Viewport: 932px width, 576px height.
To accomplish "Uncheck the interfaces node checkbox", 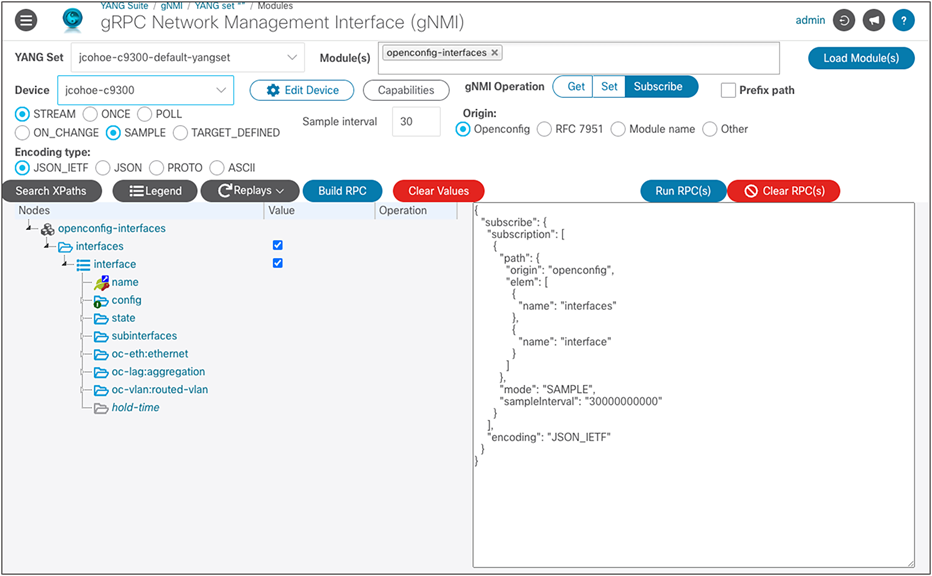I will pyautogui.click(x=278, y=245).
